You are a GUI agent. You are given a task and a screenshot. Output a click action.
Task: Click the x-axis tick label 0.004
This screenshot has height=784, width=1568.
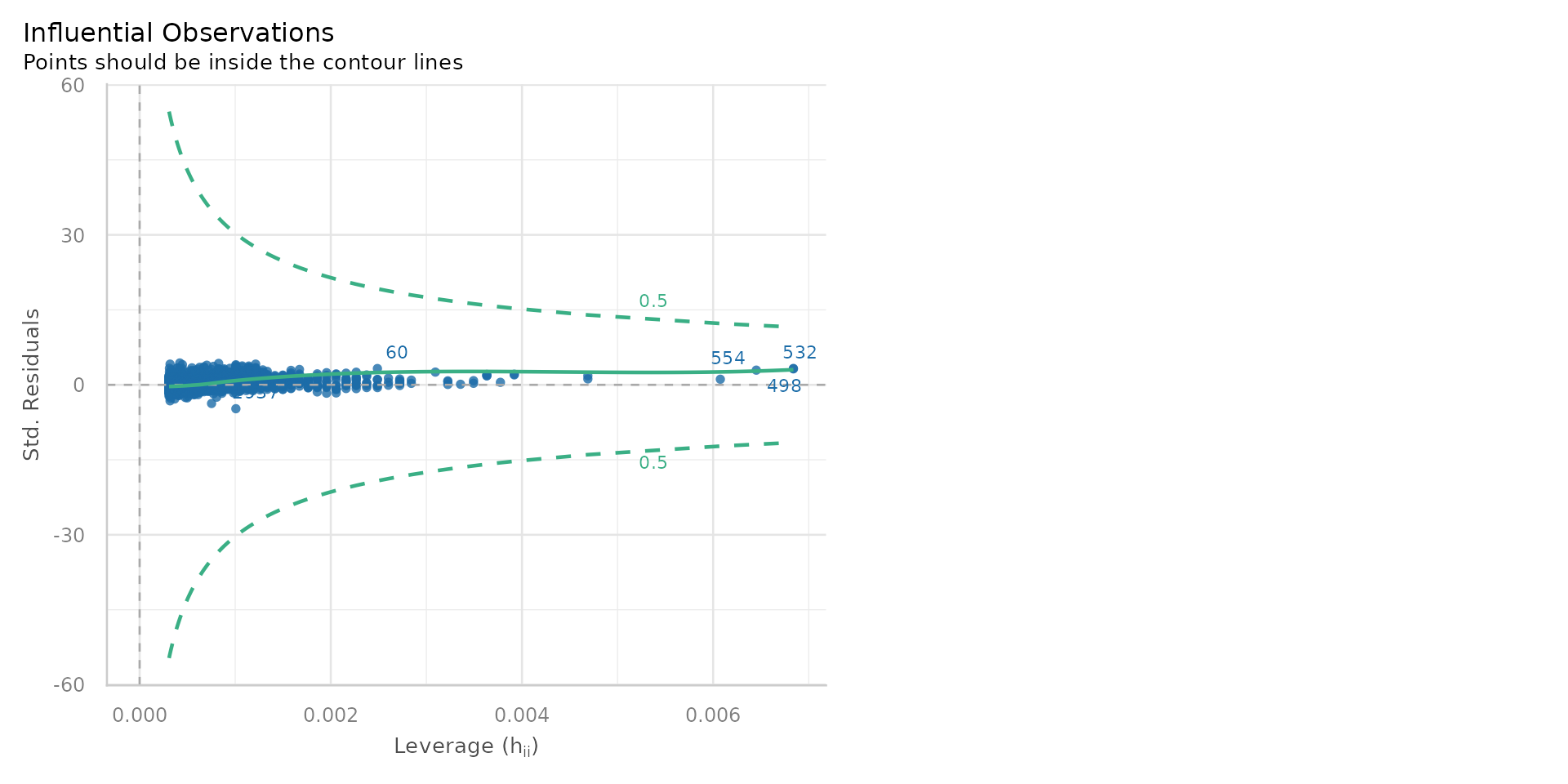tap(522, 716)
